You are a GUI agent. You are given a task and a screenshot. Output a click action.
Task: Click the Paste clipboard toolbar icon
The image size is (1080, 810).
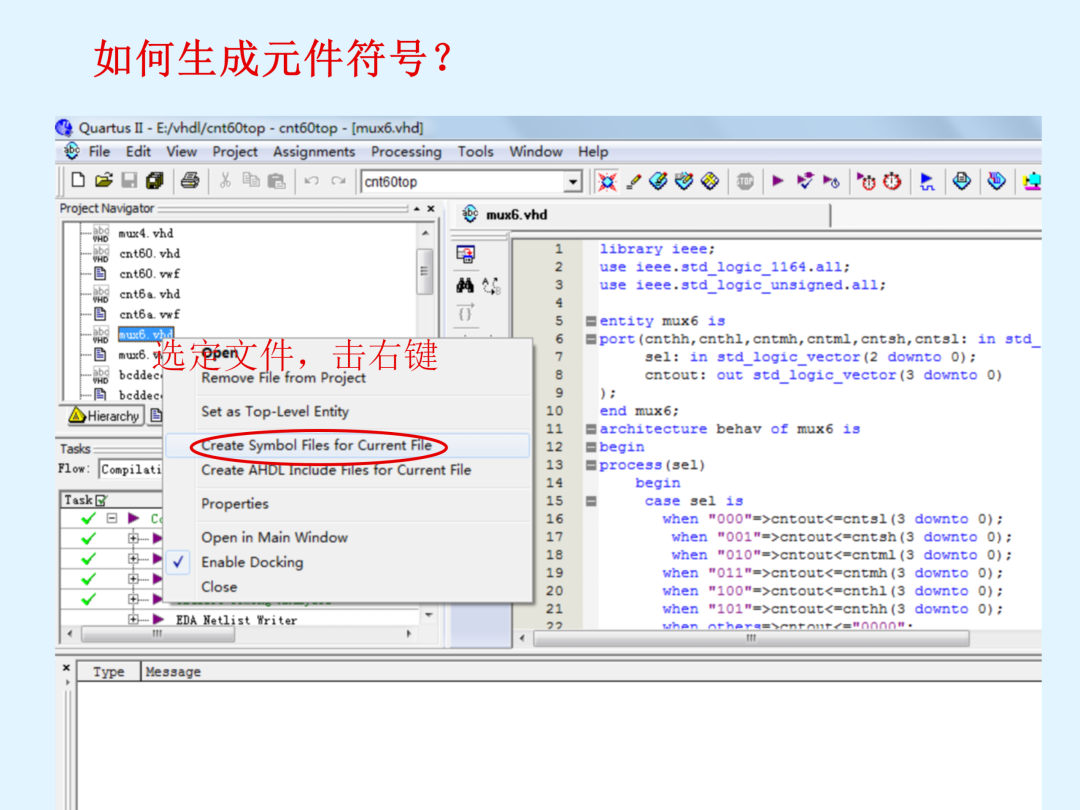point(276,181)
